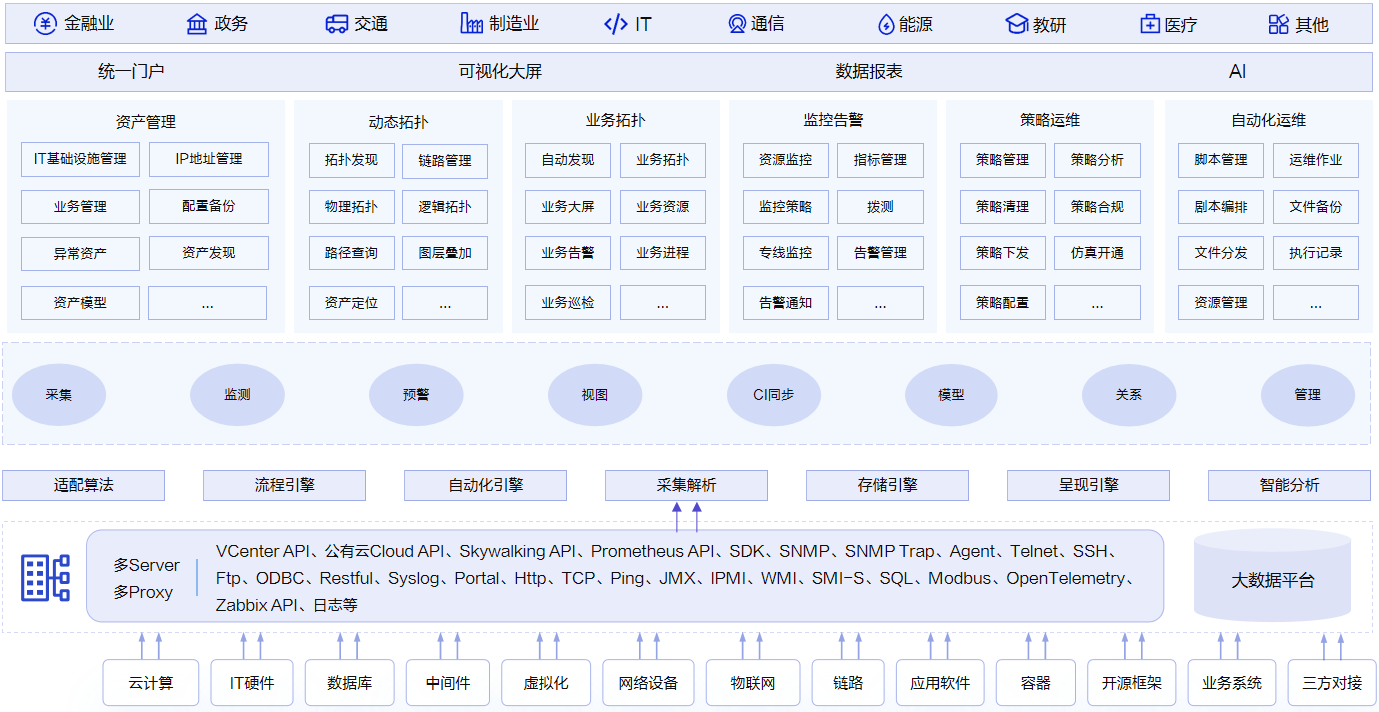Click the 制造业 factory icon
The width and height of the screenshot is (1379, 712).
[x=472, y=24]
